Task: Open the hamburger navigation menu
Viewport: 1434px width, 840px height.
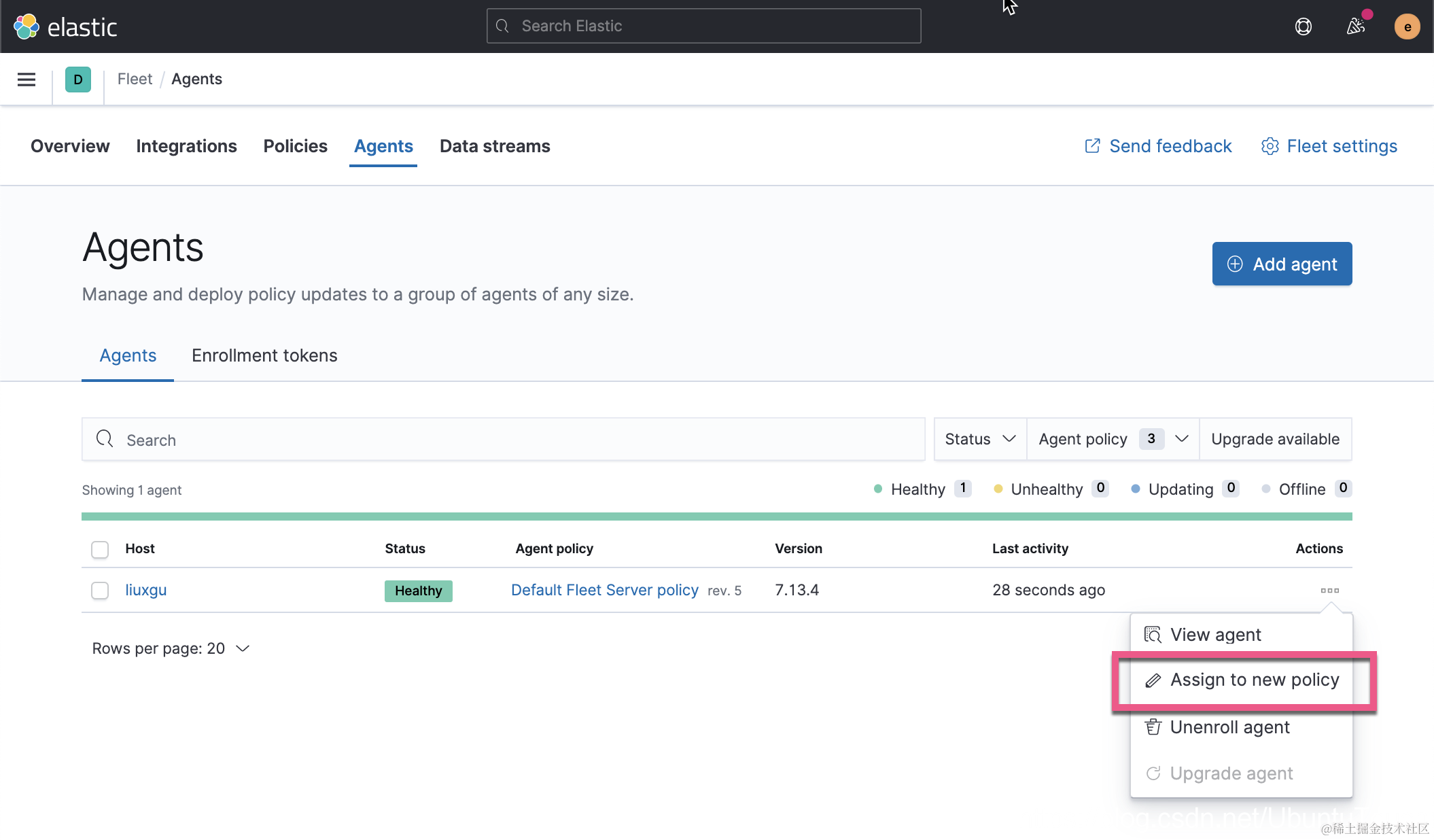Action: pos(27,80)
